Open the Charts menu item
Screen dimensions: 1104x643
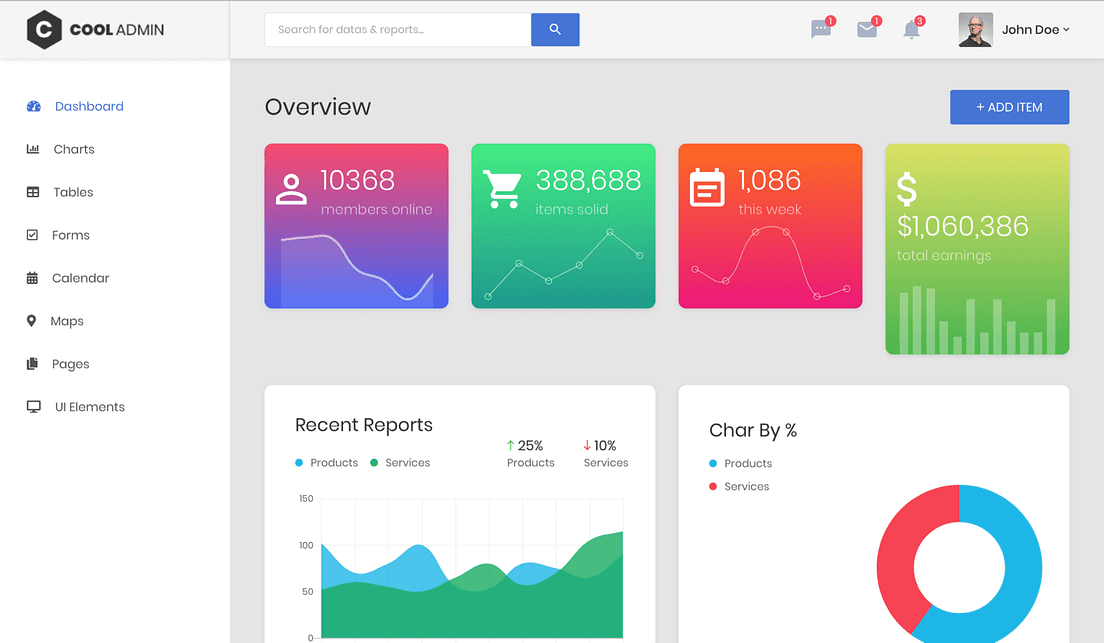[x=71, y=149]
